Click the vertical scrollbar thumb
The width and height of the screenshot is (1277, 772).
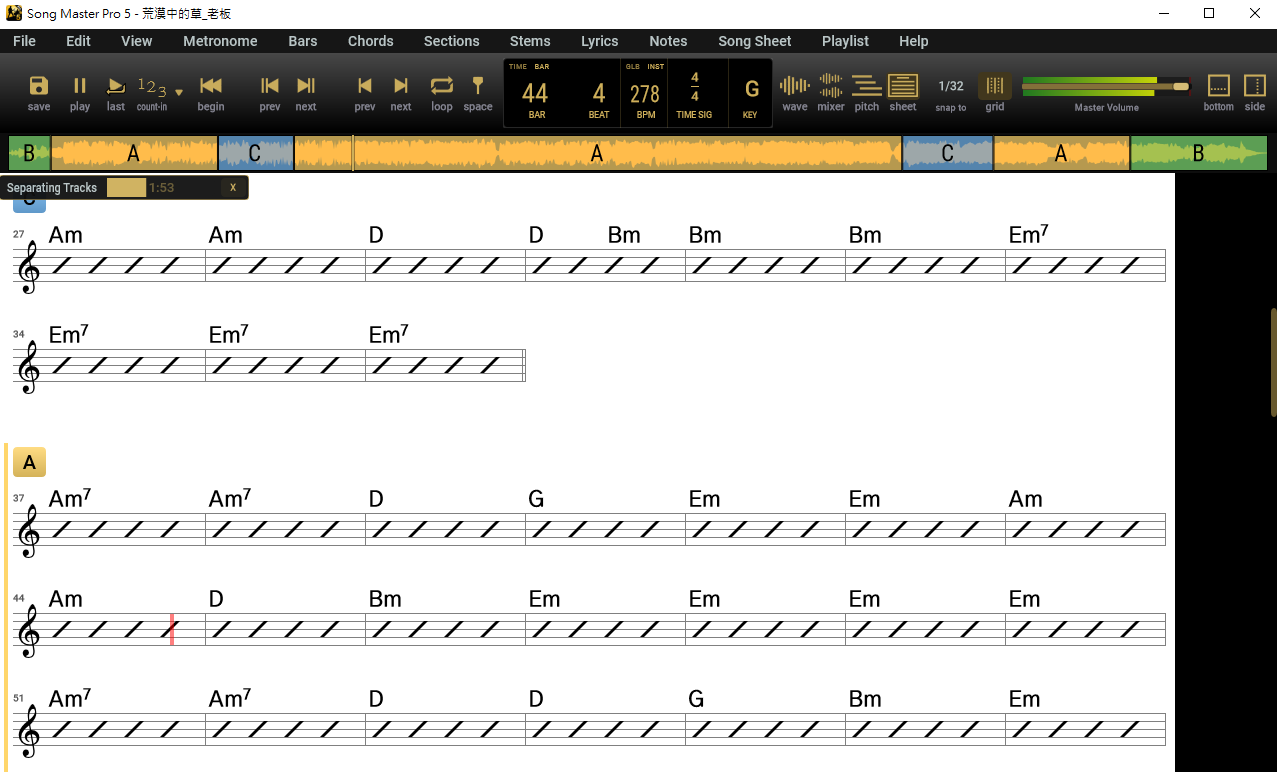click(1273, 362)
